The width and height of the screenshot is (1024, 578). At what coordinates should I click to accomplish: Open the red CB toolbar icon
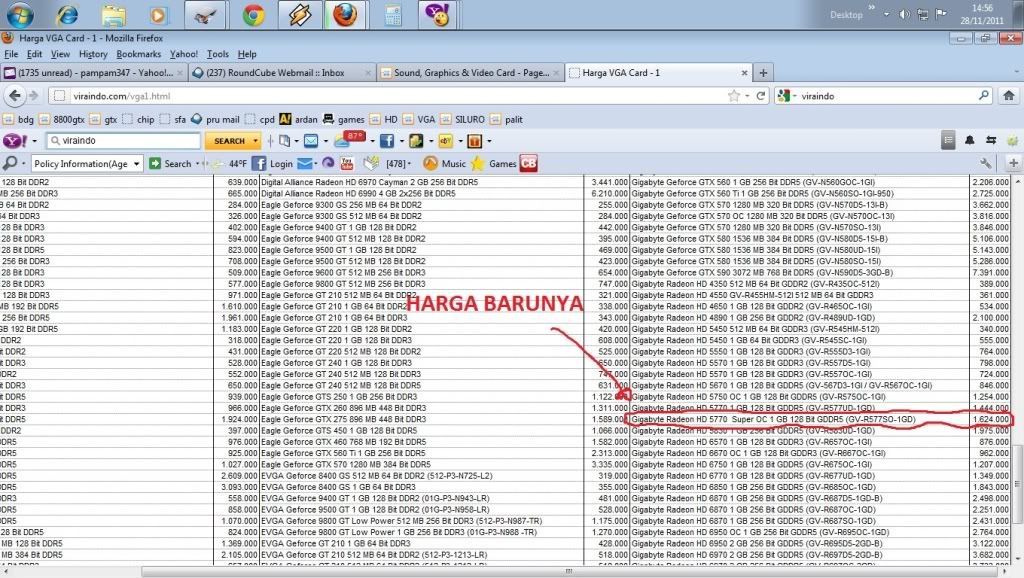[528, 163]
